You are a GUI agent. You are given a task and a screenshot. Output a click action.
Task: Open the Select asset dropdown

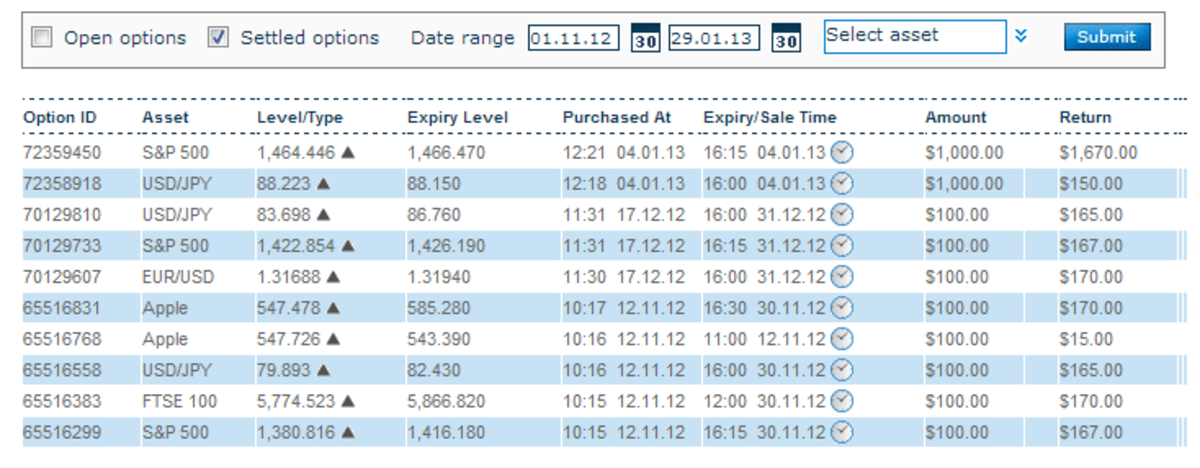914,36
